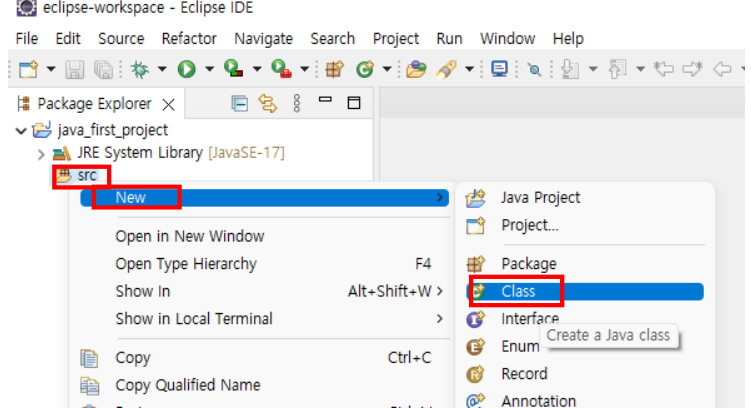Click Collapse All in Package Explorer
The width and height of the screenshot is (751, 408).
[239, 103]
